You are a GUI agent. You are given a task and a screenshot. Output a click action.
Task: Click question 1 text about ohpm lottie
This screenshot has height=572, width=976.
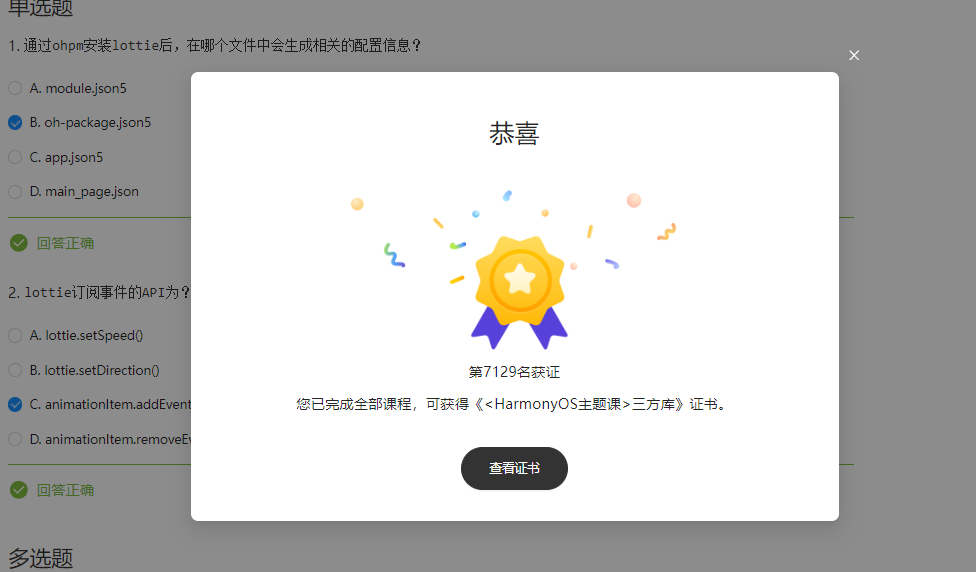215,45
